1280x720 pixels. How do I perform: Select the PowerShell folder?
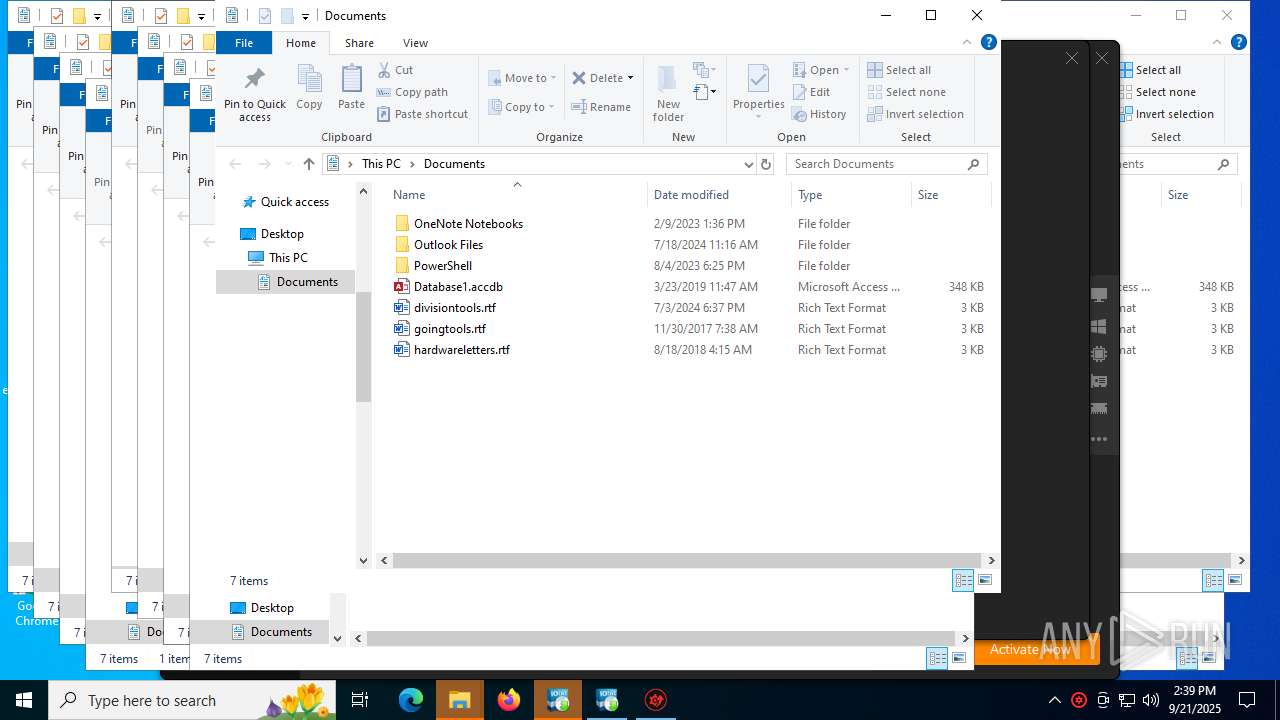click(x=442, y=266)
